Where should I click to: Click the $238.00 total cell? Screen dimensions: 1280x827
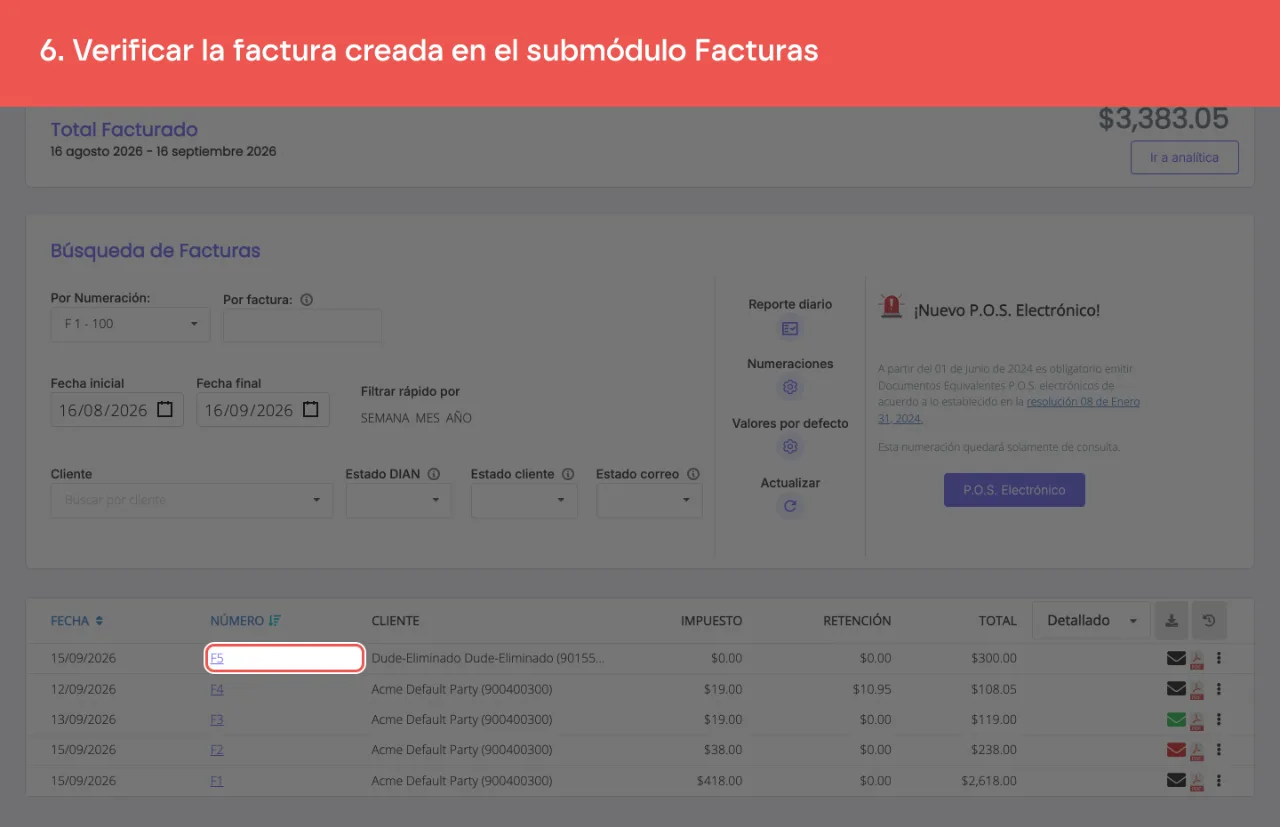(993, 750)
